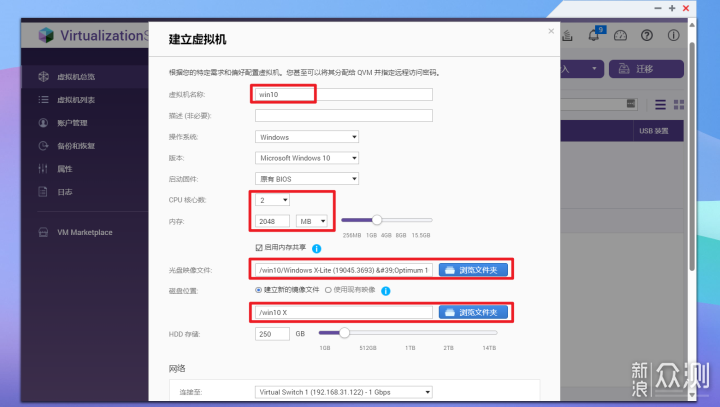Viewport: 720px width, 407px height.
Task: Open the about info icon
Action: click(674, 35)
